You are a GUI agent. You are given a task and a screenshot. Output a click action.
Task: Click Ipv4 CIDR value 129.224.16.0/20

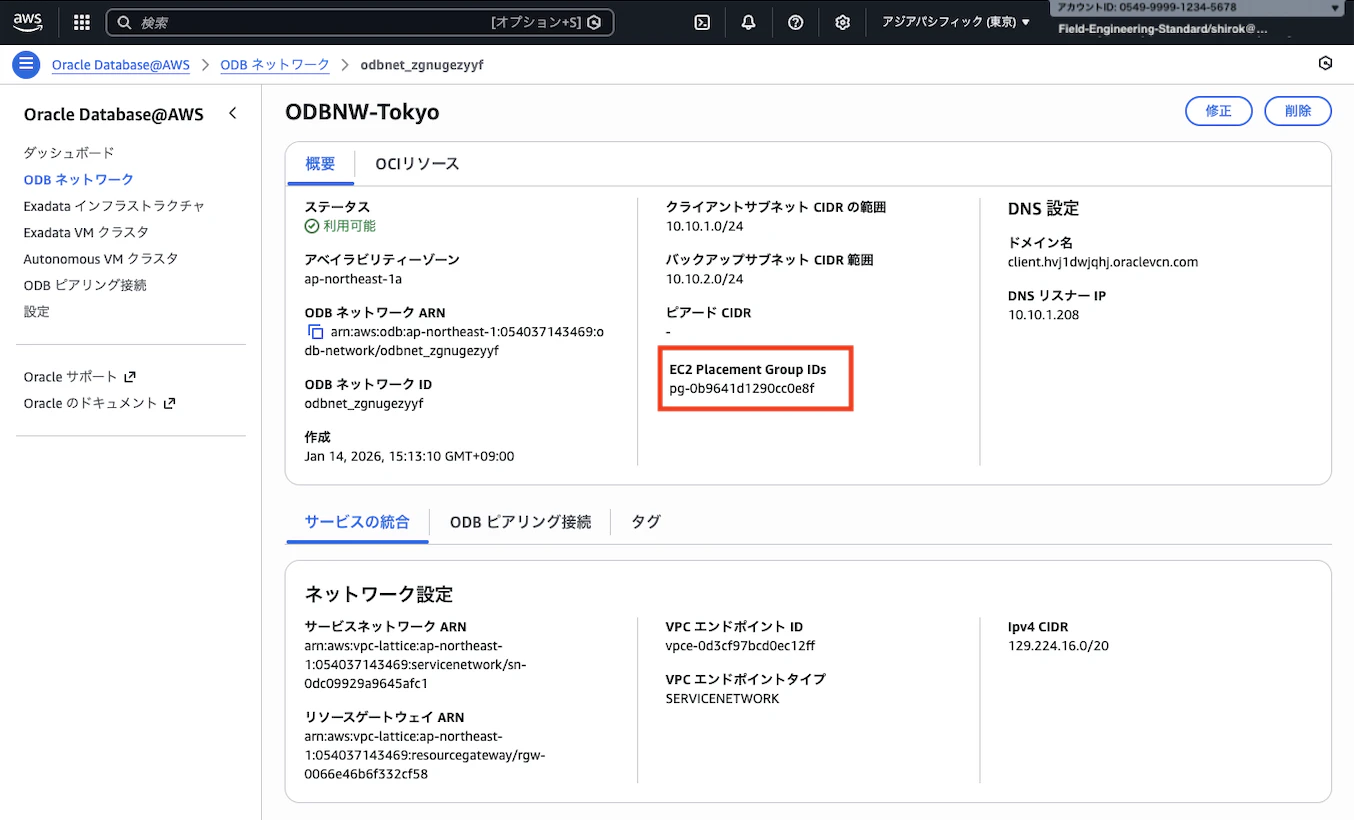pos(1059,646)
